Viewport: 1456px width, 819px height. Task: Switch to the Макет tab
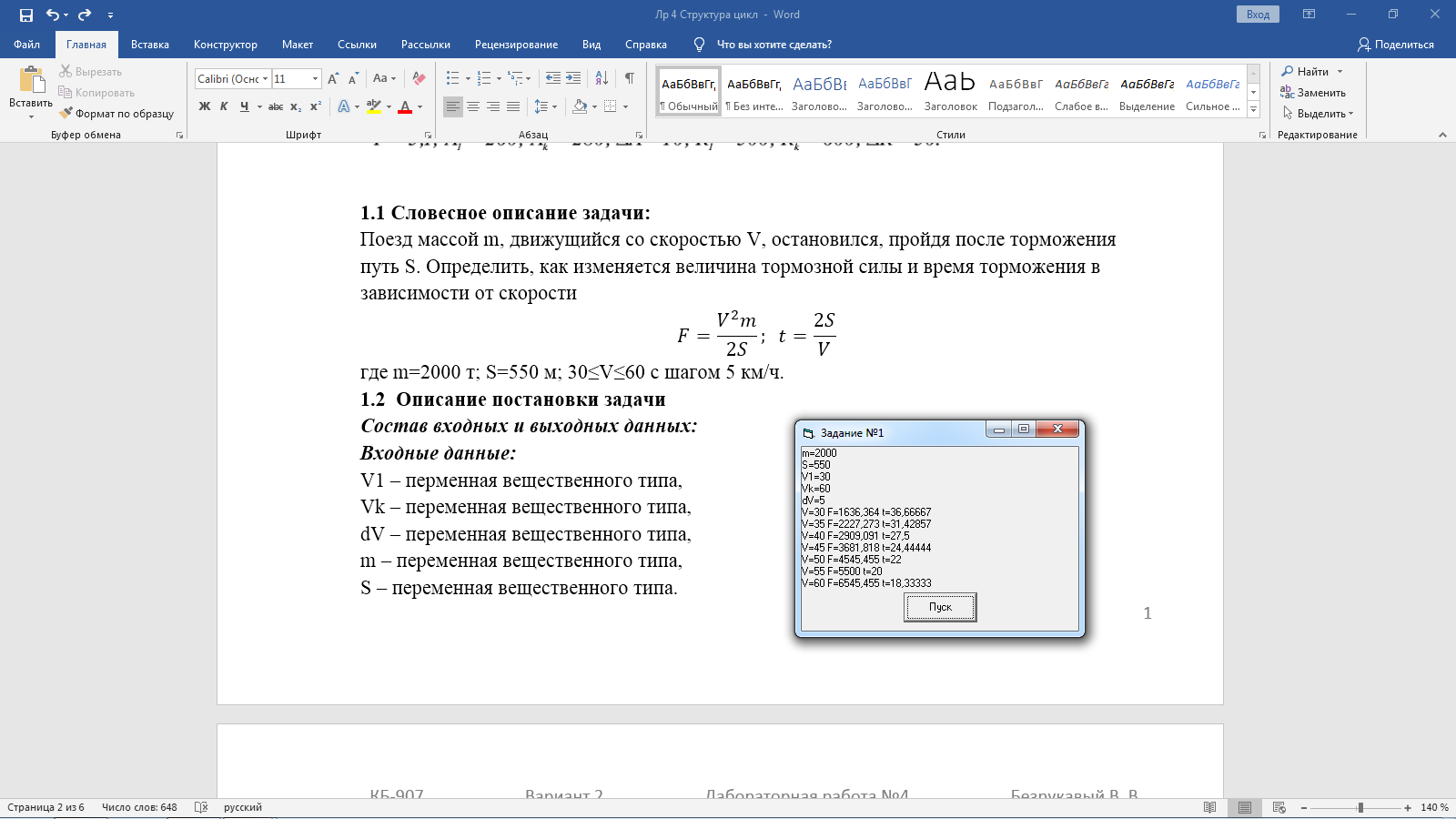(x=298, y=45)
